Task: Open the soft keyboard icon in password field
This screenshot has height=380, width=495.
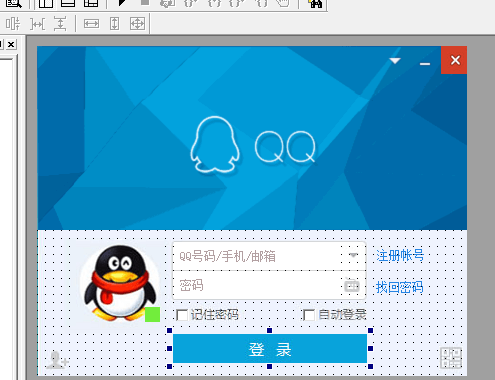Action: pyautogui.click(x=352, y=285)
